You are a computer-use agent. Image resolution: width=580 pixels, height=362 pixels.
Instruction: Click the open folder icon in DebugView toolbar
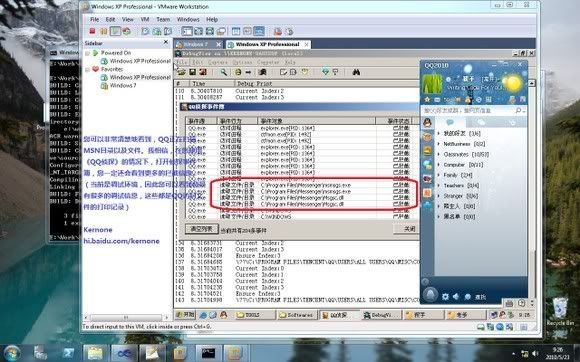182,72
